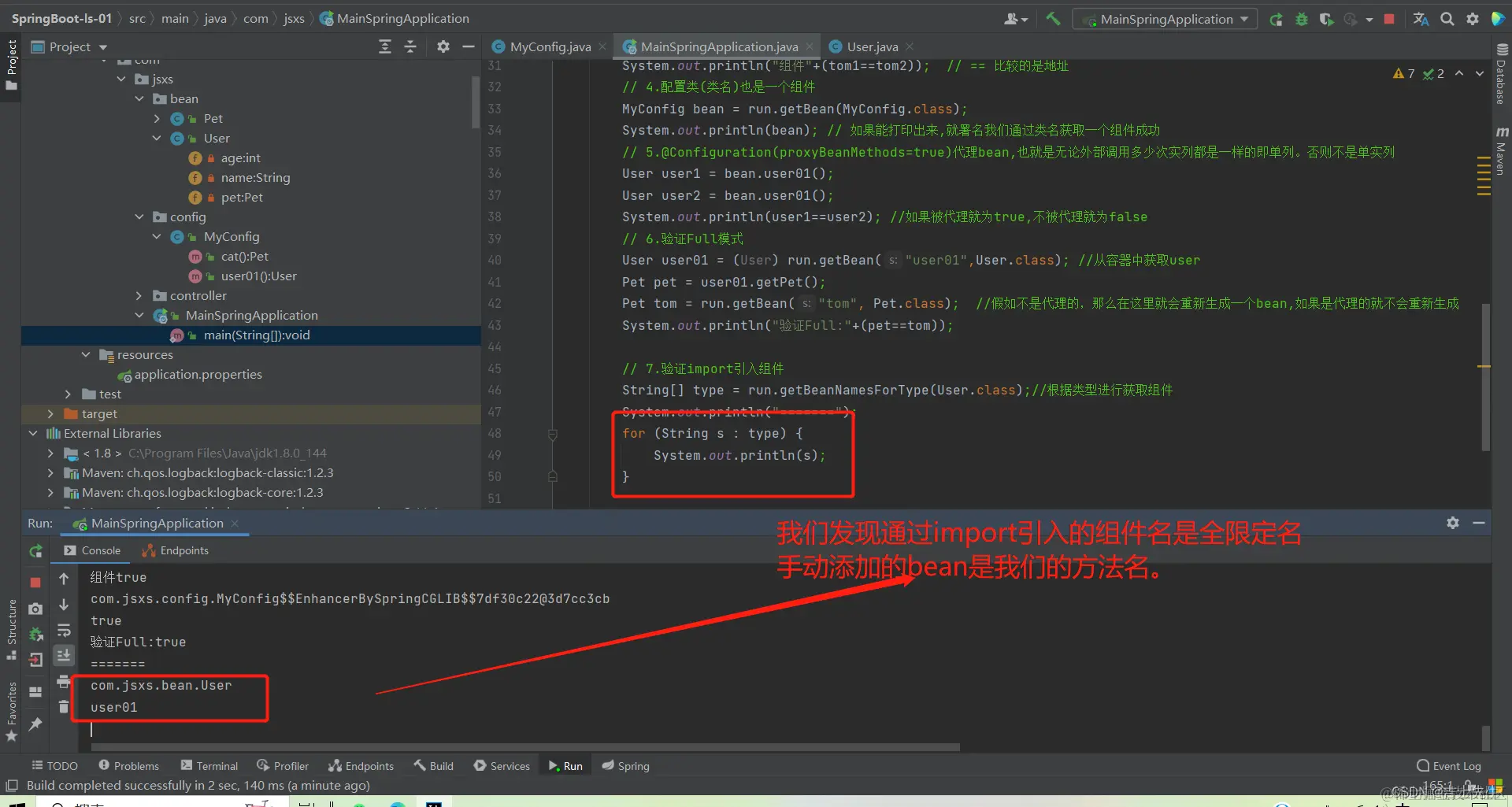Click the editor vertical scrollbar thumb
This screenshot has height=807, width=1512.
pyautogui.click(x=1485, y=376)
